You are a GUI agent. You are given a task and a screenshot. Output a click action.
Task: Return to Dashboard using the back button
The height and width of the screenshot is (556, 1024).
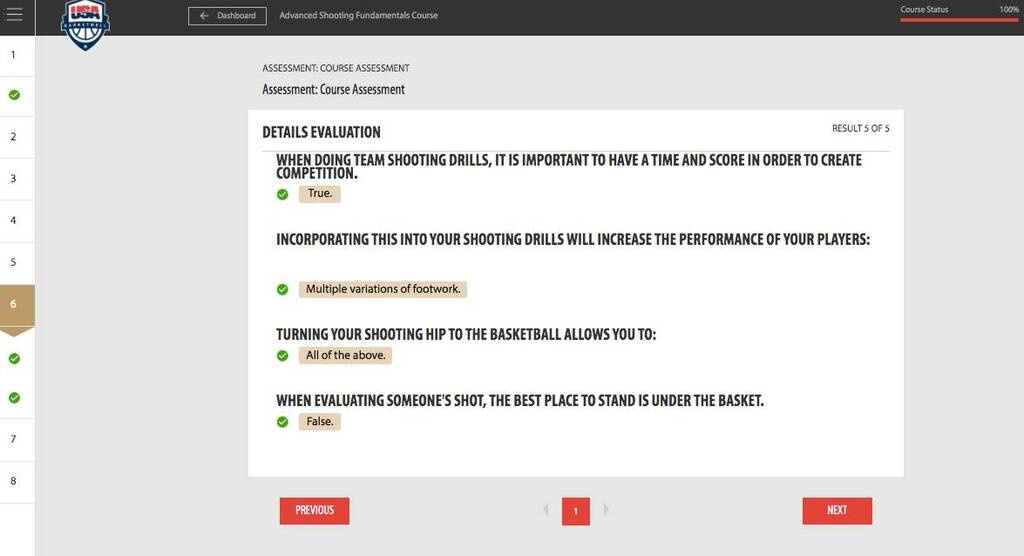click(228, 16)
